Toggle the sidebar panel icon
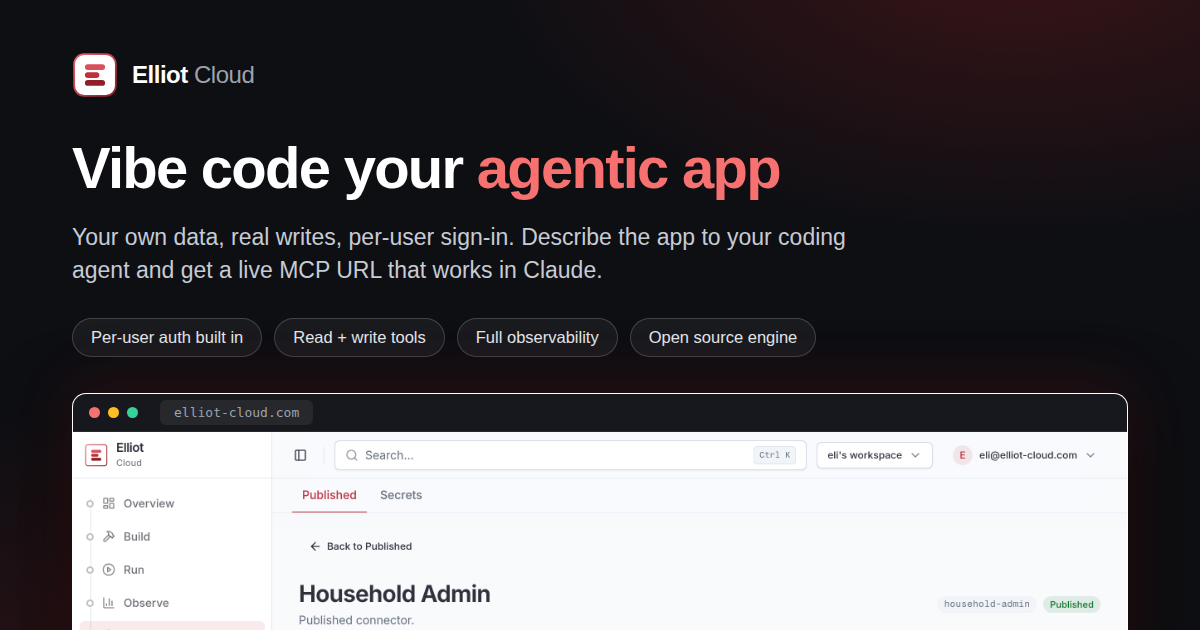The height and width of the screenshot is (630, 1200). (x=300, y=455)
